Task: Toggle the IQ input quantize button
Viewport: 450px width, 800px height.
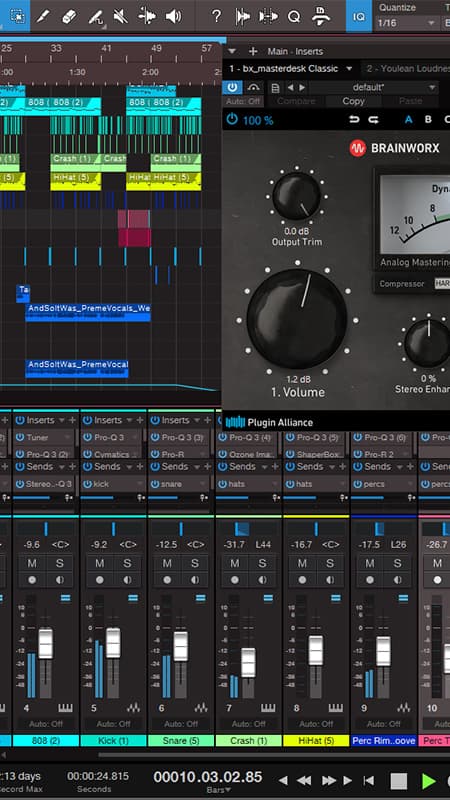Action: [x=359, y=16]
